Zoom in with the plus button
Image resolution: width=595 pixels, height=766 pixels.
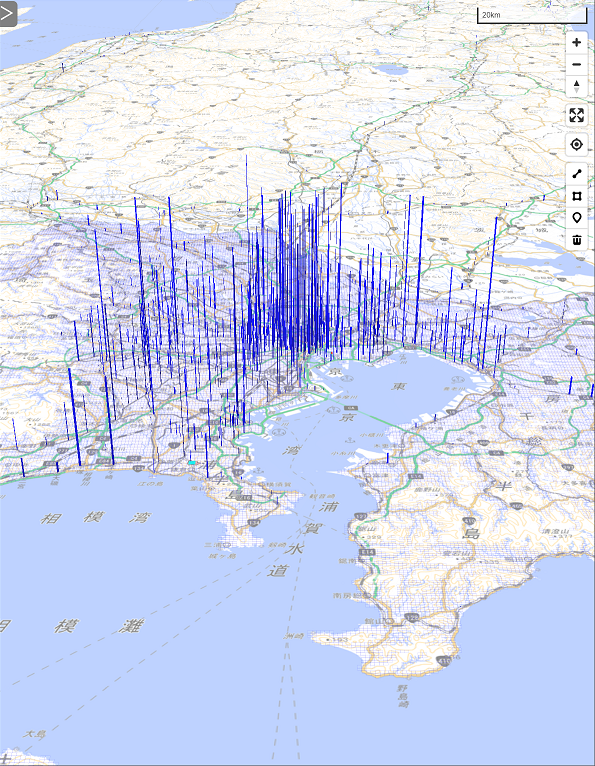click(576, 43)
